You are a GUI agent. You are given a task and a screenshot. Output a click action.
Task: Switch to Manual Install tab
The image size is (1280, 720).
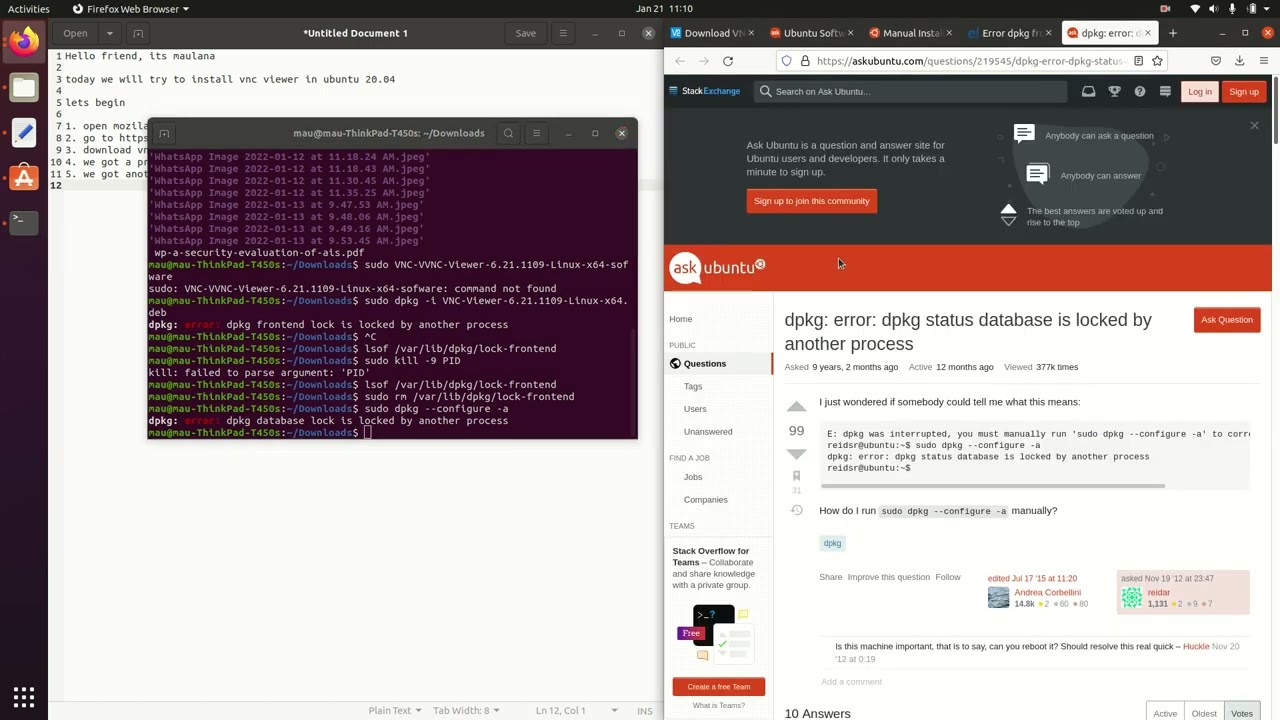click(911, 33)
